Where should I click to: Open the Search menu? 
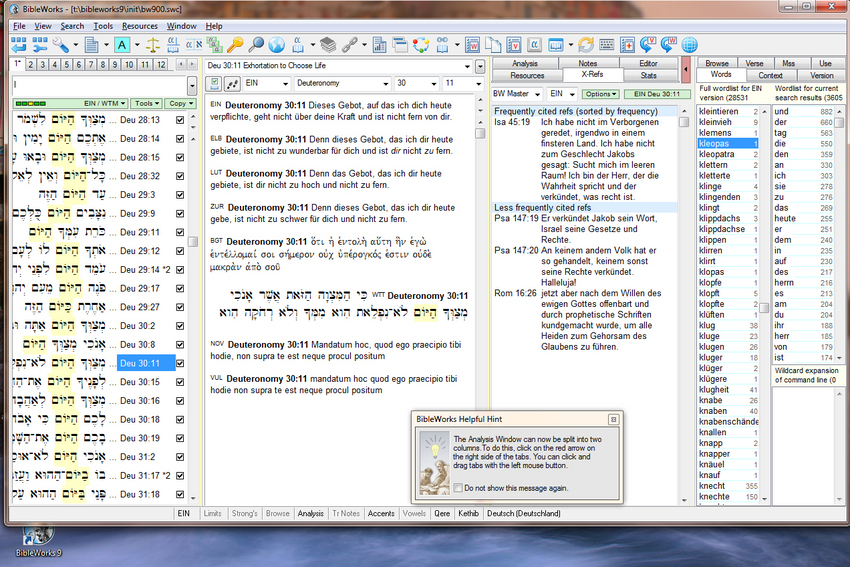tap(72, 26)
